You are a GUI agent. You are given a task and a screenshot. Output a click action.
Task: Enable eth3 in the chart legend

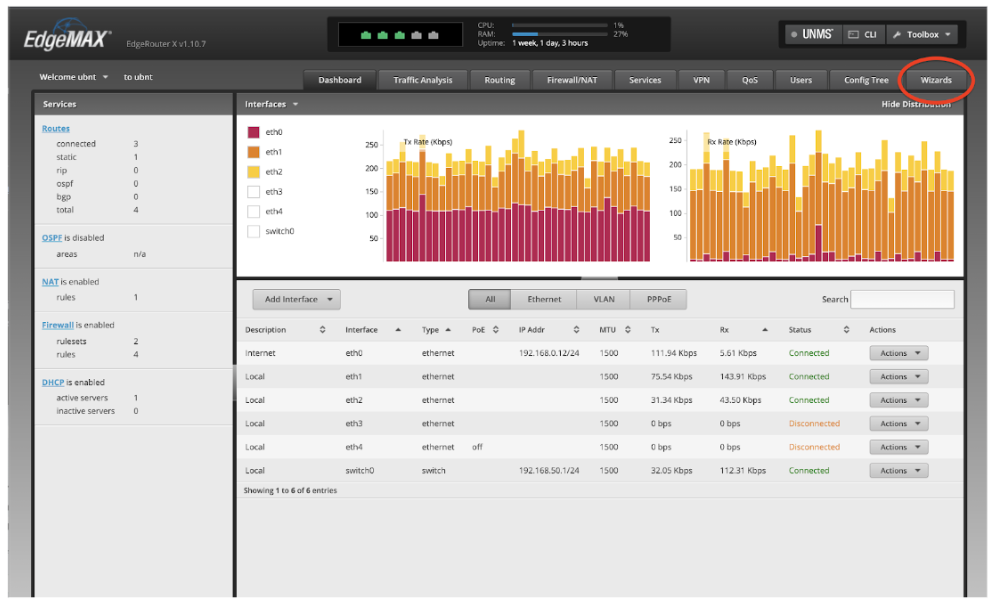(253, 190)
